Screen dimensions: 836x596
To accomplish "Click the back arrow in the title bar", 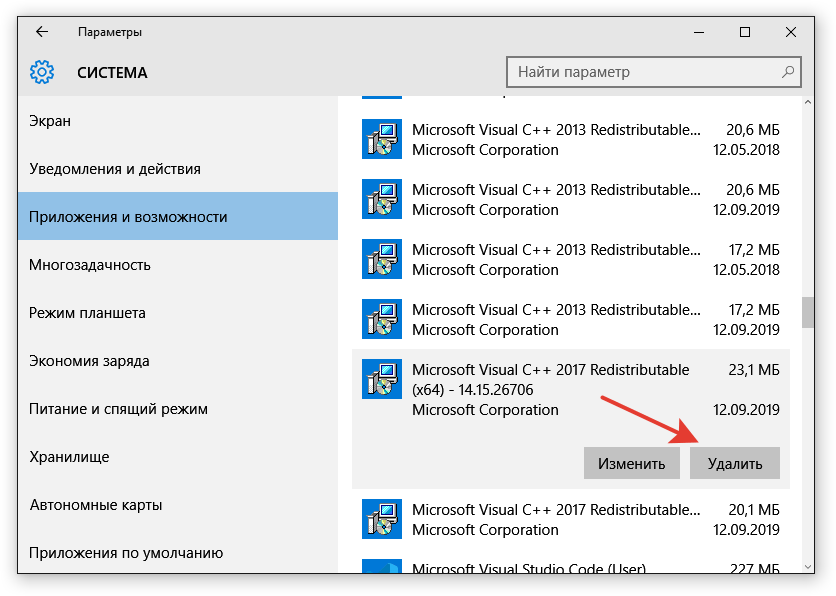I will tap(42, 32).
